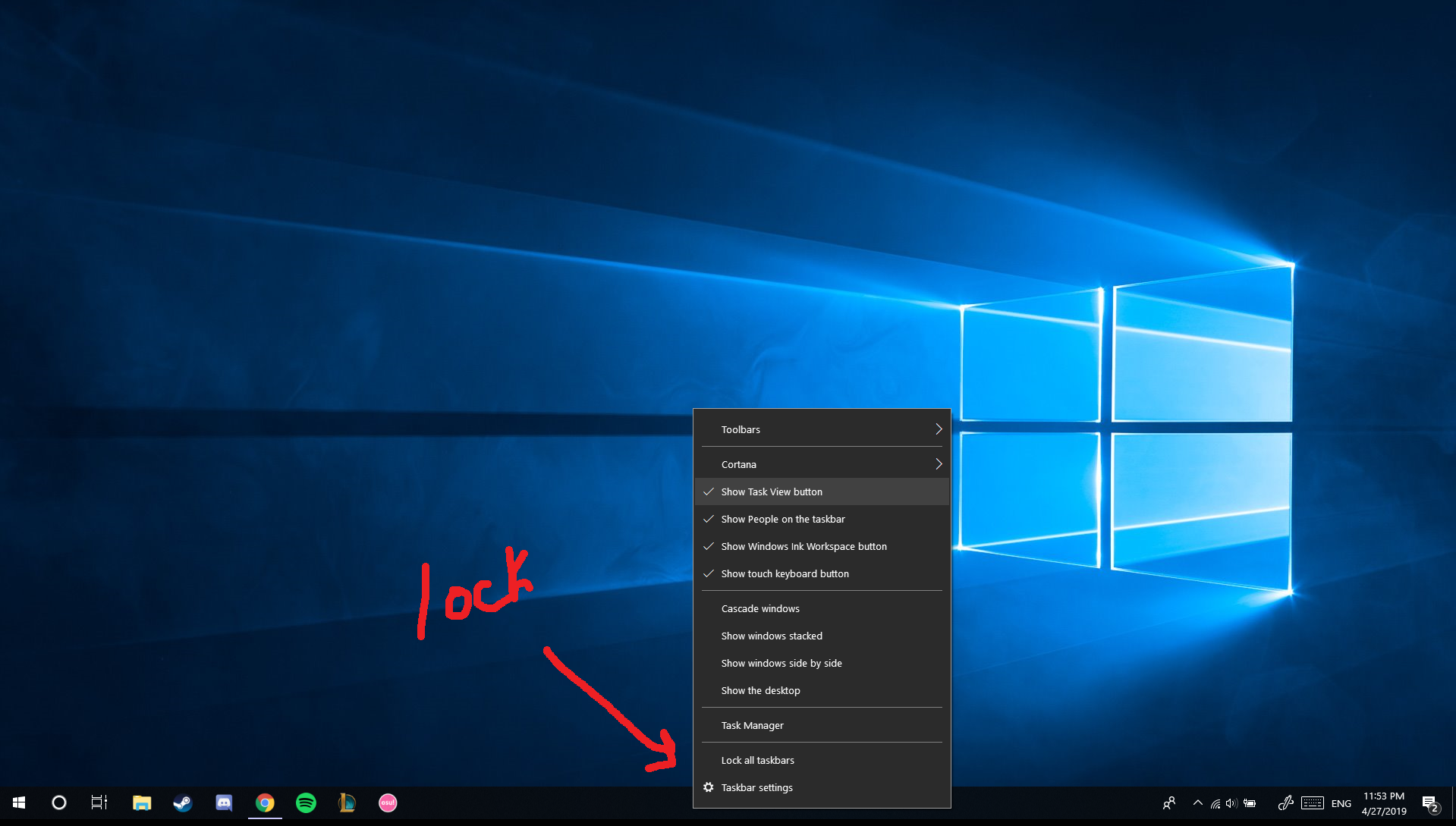Screen dimensions: 1456x826
Task: Expand the Toolbars submenu arrow
Action: click(939, 429)
